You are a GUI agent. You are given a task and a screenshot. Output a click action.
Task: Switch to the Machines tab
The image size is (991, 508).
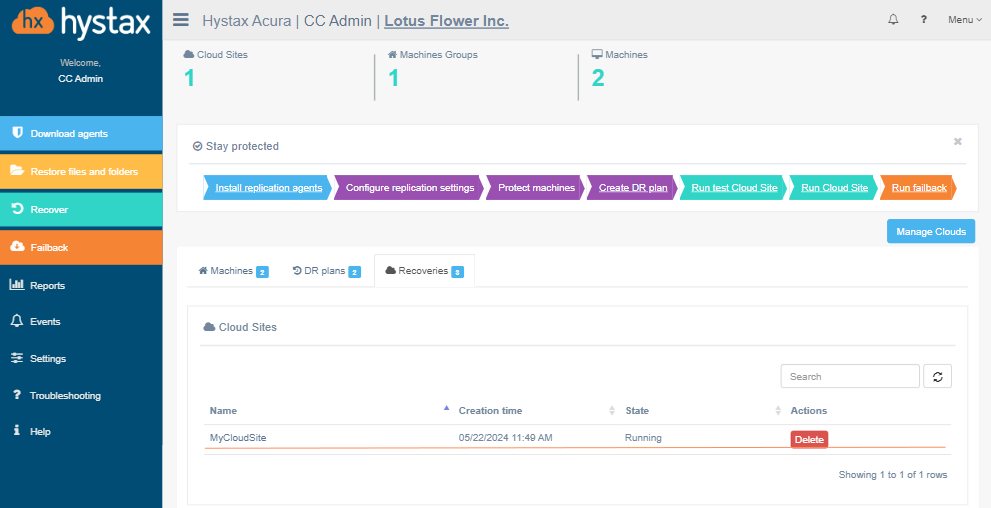[x=233, y=271]
